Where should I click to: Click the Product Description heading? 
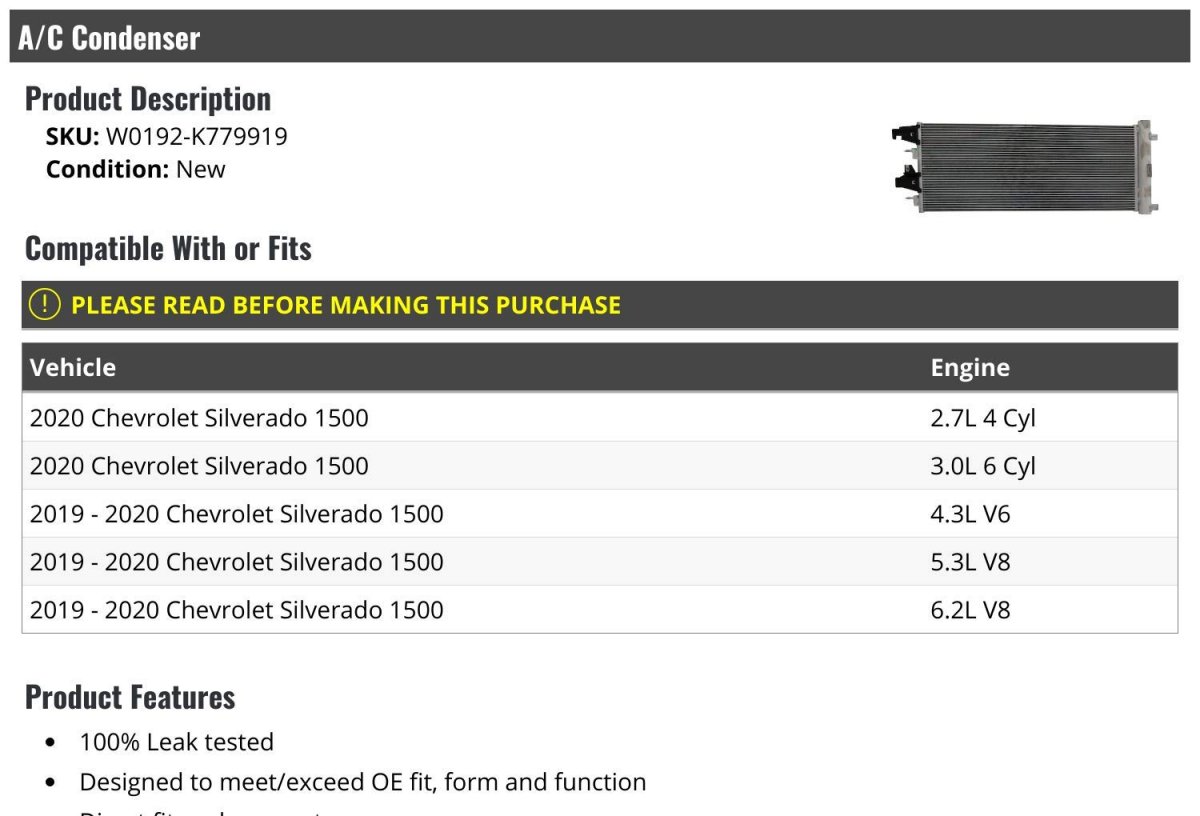148,99
